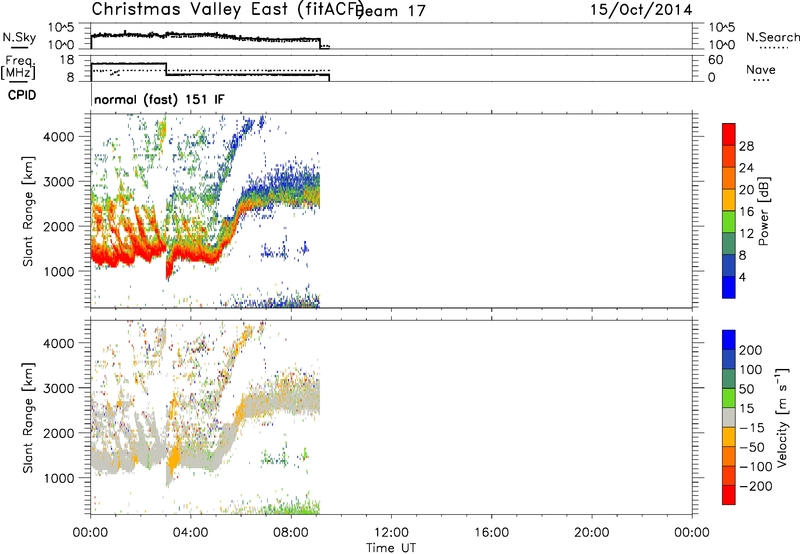Click the -100 label on Velocity scale

(756, 467)
